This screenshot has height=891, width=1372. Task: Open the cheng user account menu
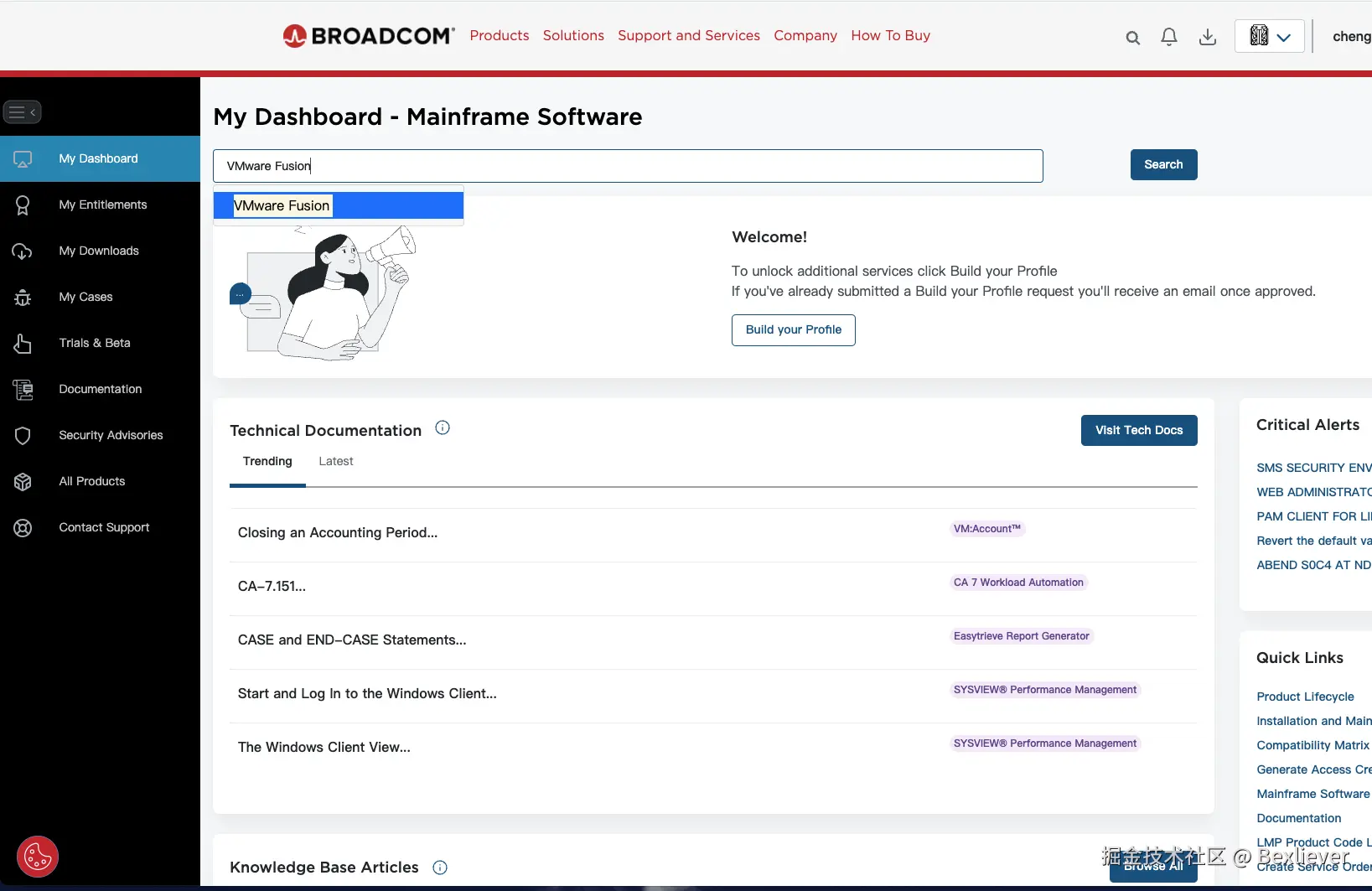1351,36
